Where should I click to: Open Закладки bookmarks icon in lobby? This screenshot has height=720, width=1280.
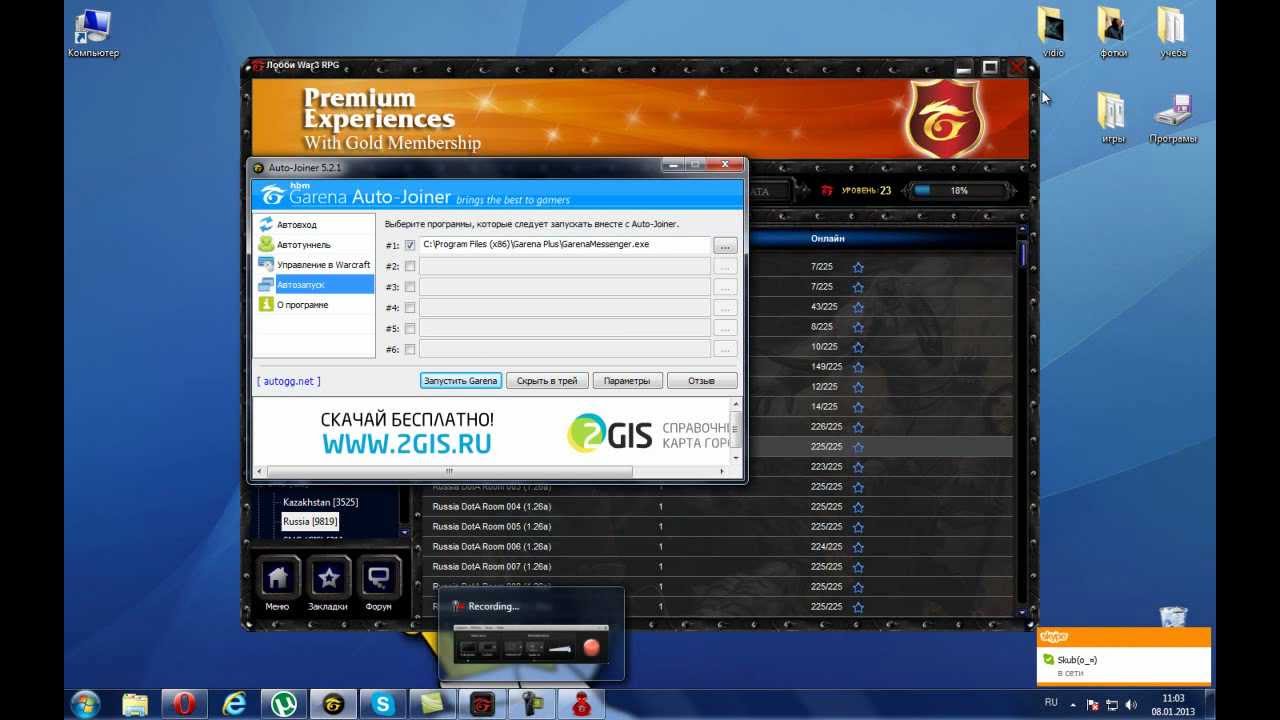coord(328,578)
